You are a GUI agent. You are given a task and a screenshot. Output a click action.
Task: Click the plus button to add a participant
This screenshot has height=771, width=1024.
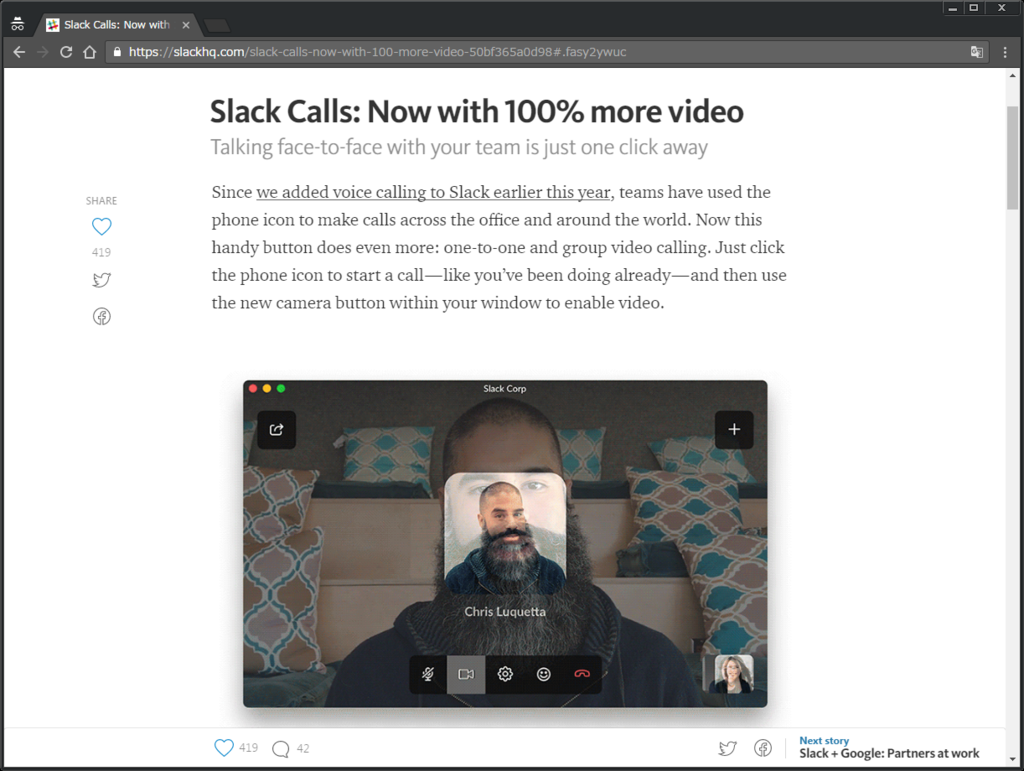[x=734, y=430]
